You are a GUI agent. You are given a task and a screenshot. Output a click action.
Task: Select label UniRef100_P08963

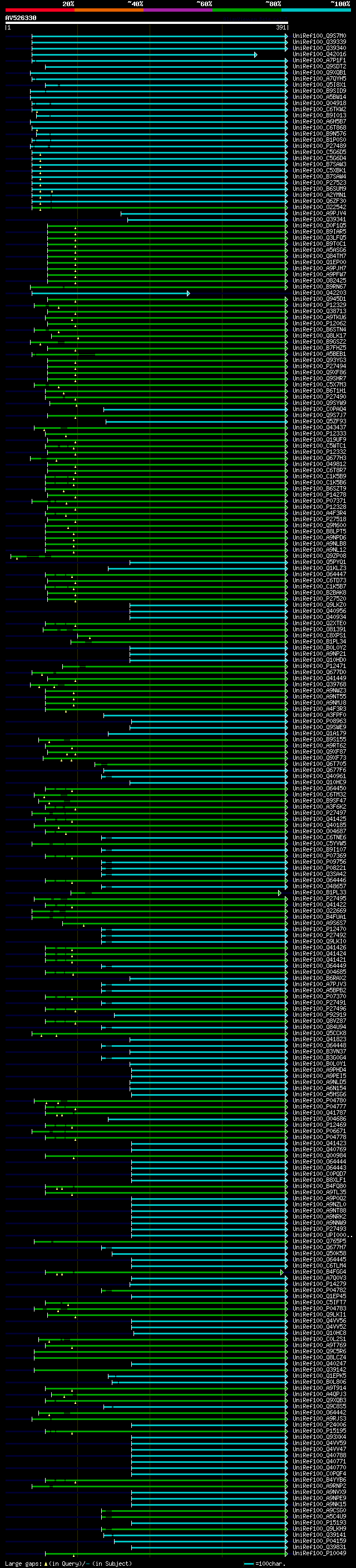[319, 721]
